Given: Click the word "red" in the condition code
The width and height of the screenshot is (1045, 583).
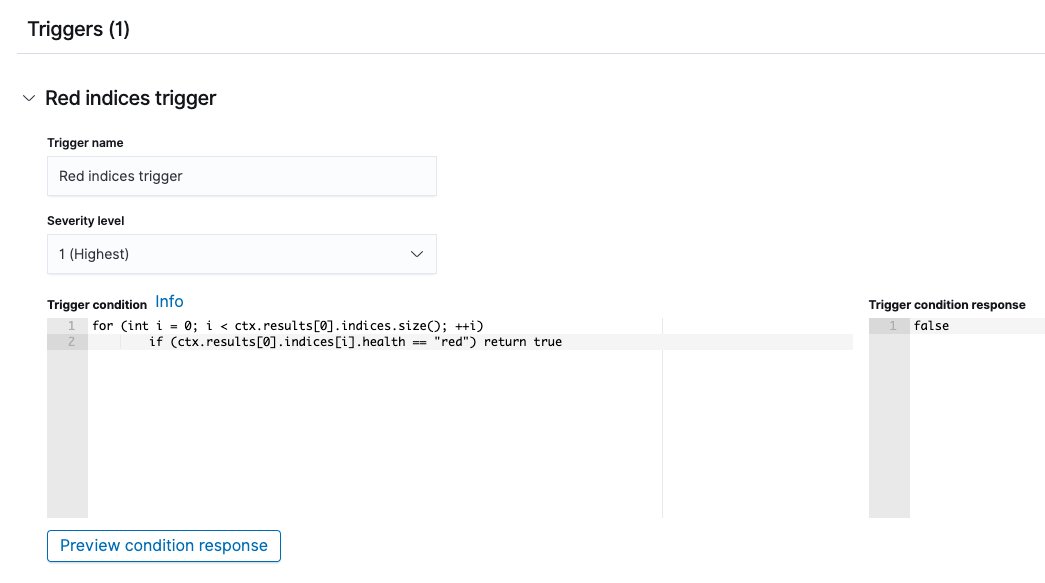Looking at the screenshot, I should [452, 341].
